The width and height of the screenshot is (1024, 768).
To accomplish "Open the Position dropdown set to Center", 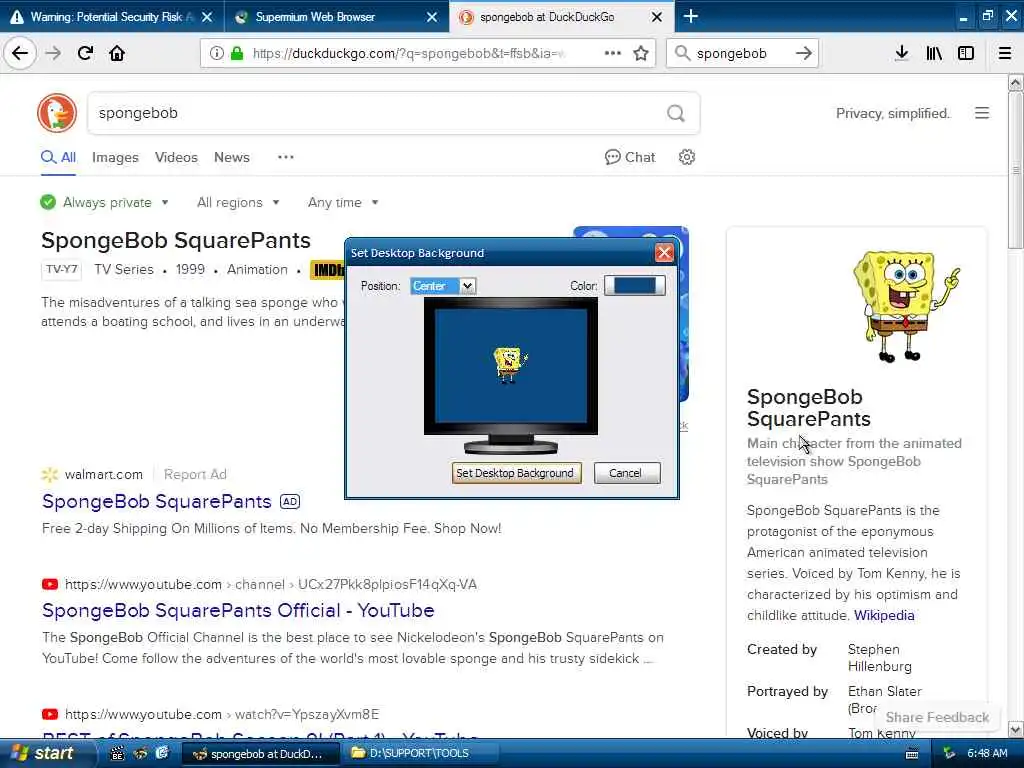I will pos(443,285).
